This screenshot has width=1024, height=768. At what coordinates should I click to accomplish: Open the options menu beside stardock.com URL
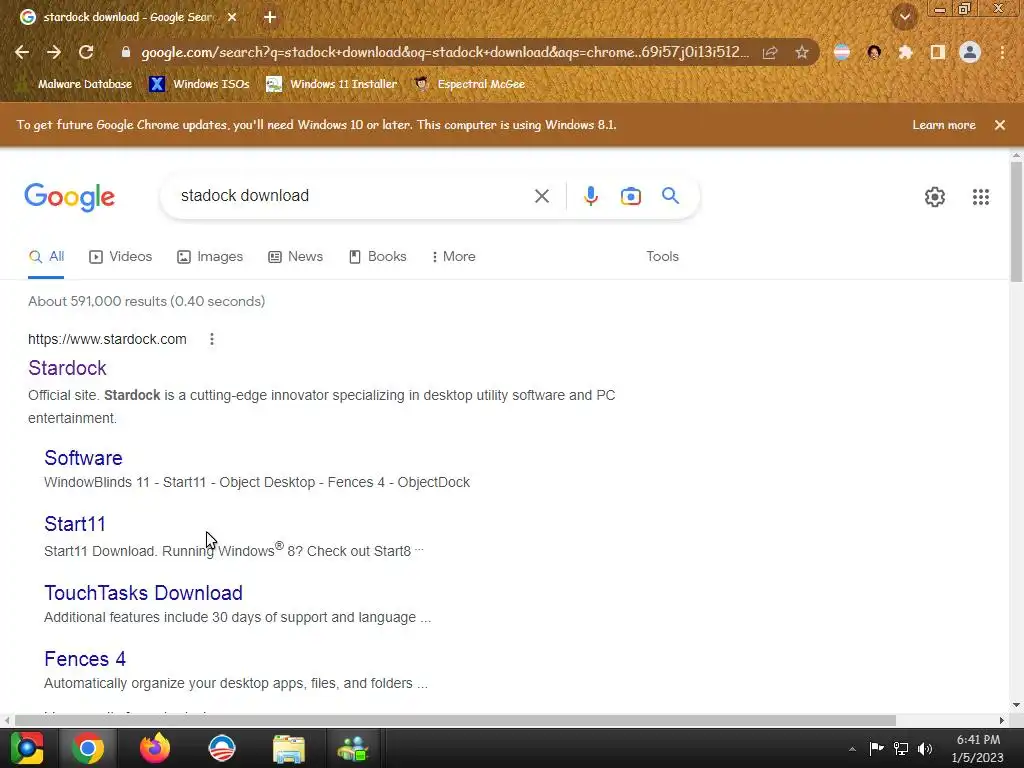click(x=212, y=339)
